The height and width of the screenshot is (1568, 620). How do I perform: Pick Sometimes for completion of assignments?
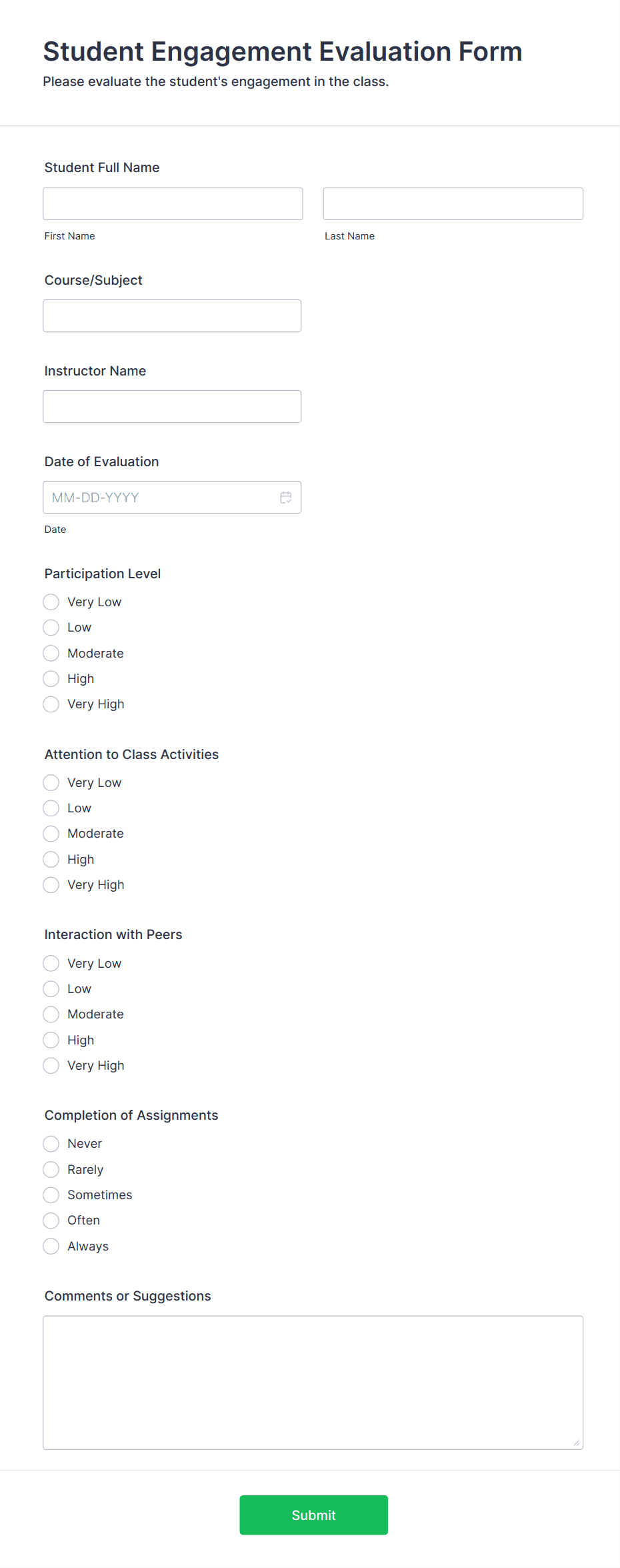click(x=51, y=1195)
